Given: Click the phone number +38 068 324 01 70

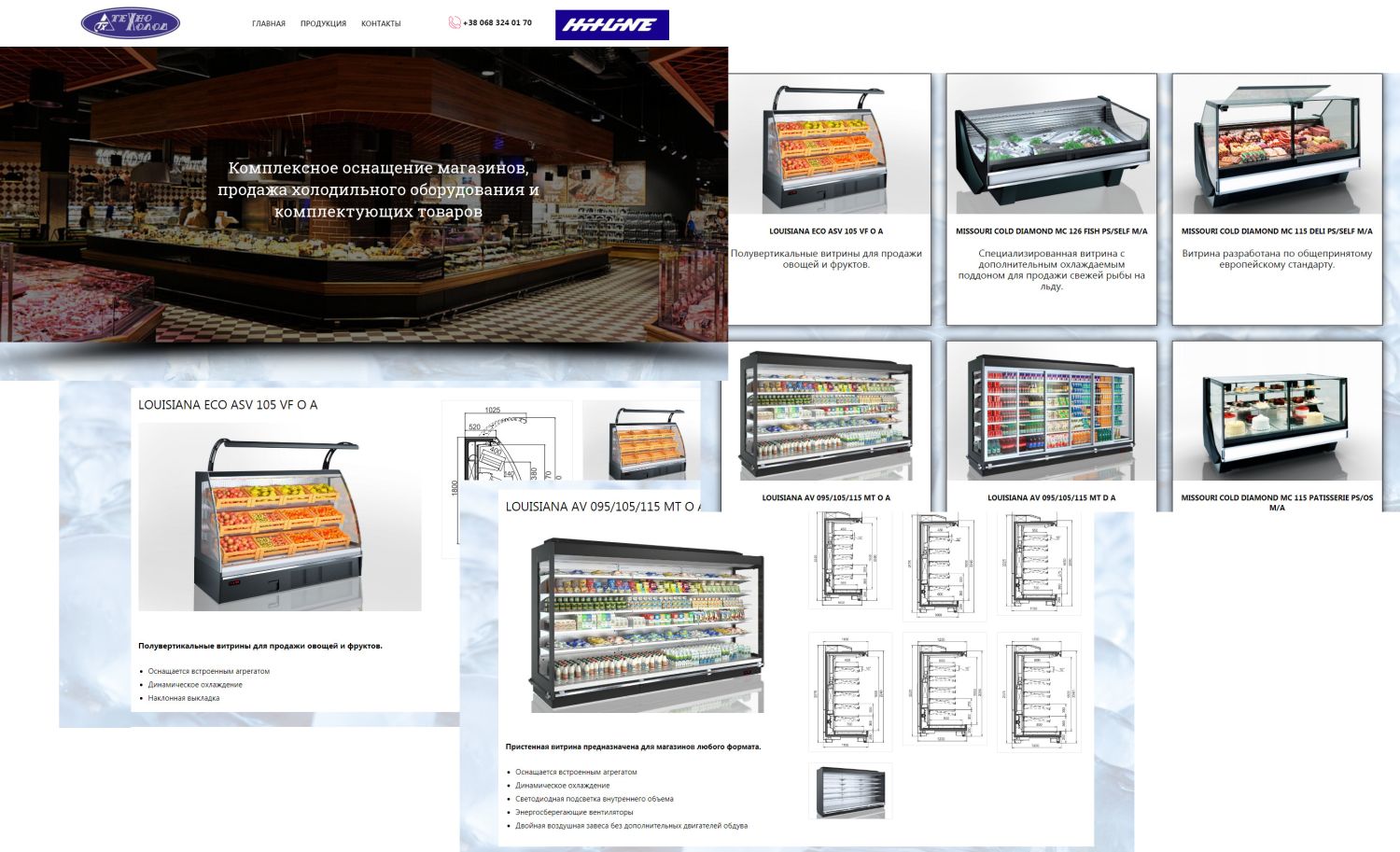Looking at the screenshot, I should 497,23.
